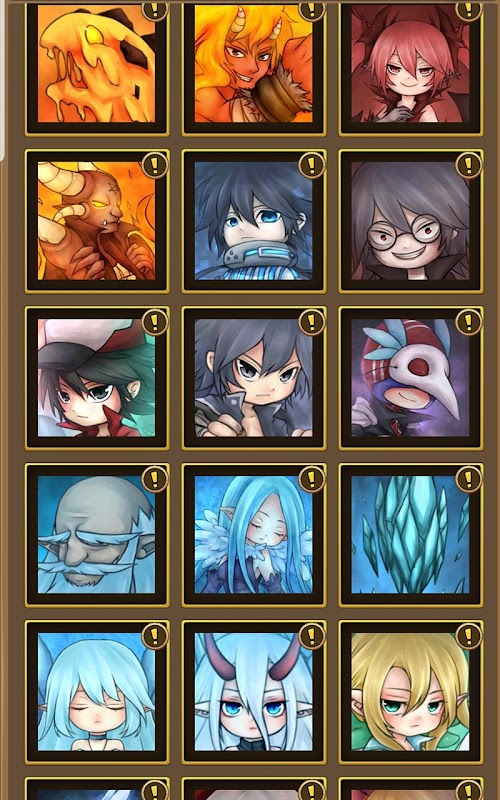
Task: Choose the pink-haired bat-winged girl portrait
Action: [410, 64]
